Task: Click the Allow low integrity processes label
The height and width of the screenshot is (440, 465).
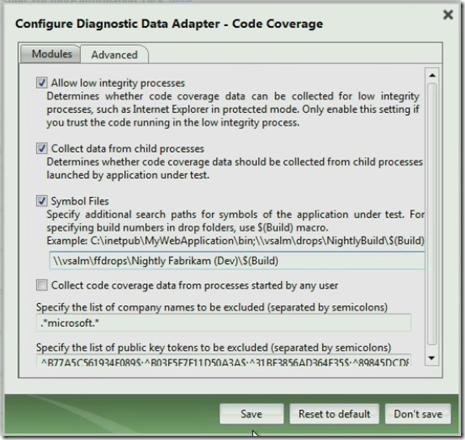Action: [x=118, y=83]
